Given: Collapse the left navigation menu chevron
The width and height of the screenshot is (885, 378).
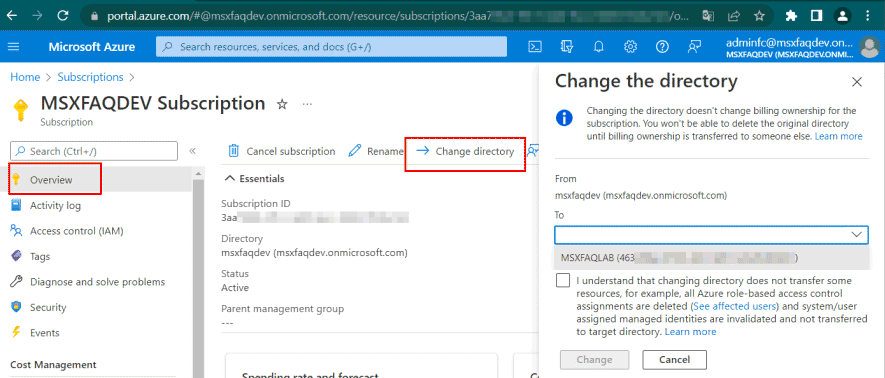Looking at the screenshot, I should tap(192, 151).
